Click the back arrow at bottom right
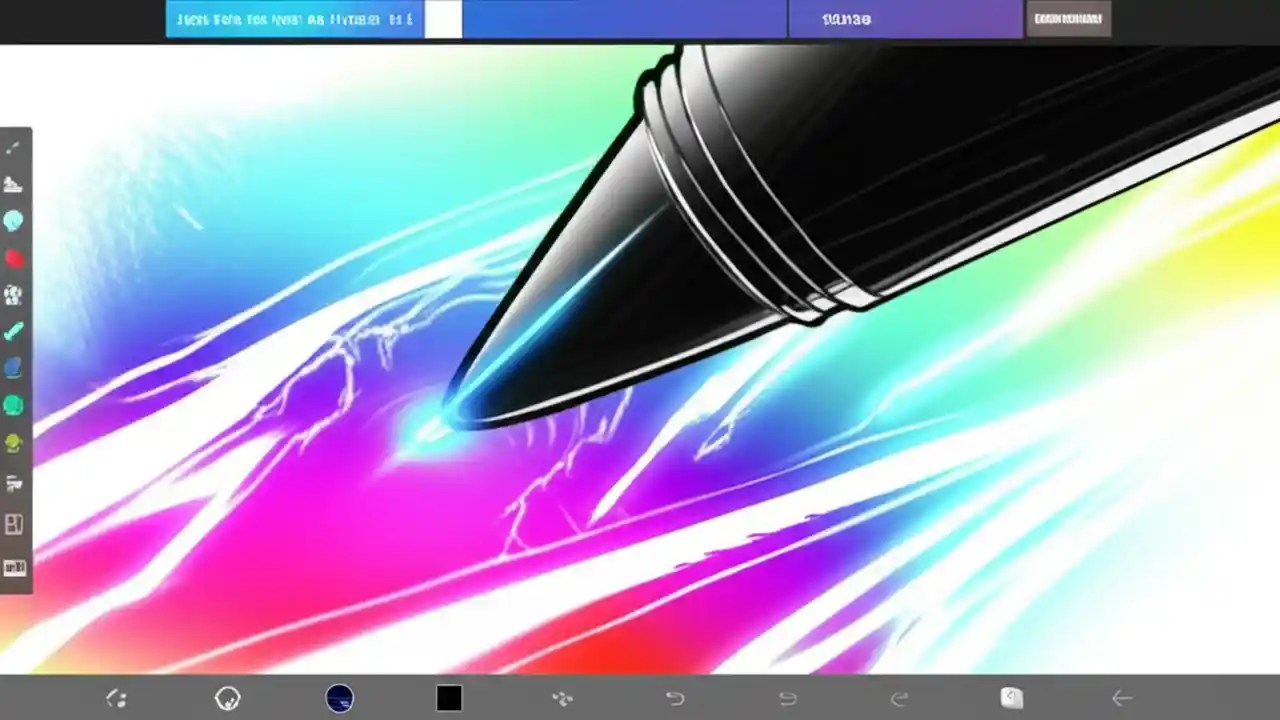 [x=1122, y=698]
